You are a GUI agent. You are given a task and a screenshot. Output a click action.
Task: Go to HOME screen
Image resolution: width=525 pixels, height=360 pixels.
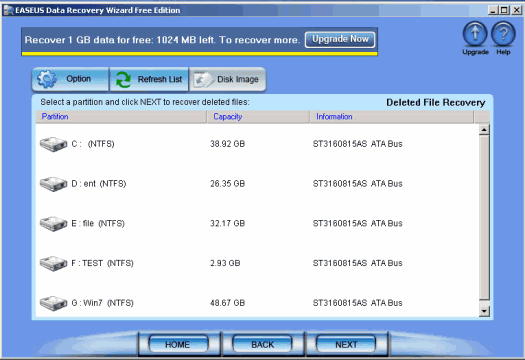point(178,344)
